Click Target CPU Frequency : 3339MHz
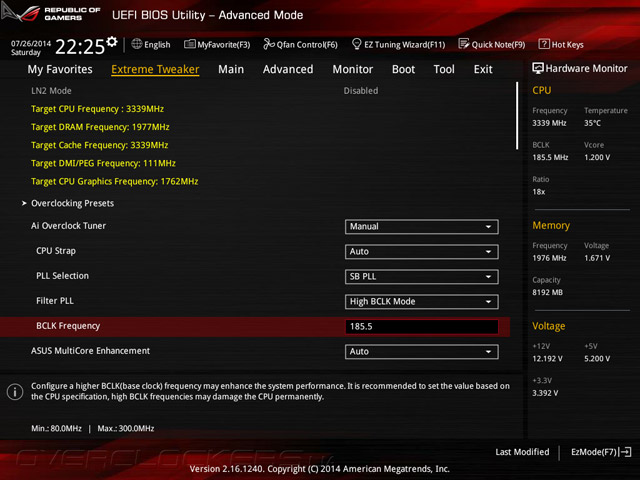 (98, 109)
